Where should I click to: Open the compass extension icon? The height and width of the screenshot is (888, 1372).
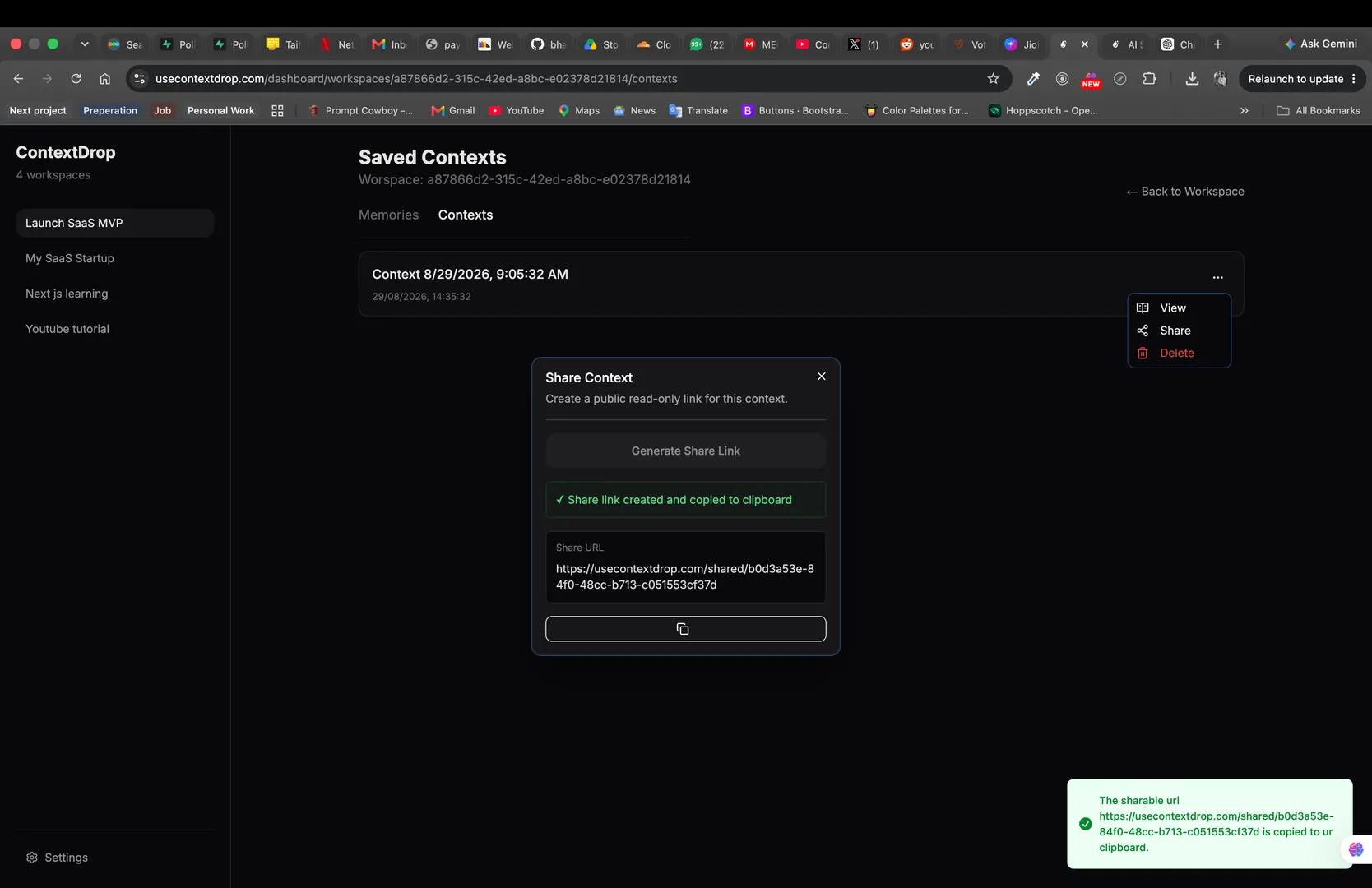(1119, 79)
